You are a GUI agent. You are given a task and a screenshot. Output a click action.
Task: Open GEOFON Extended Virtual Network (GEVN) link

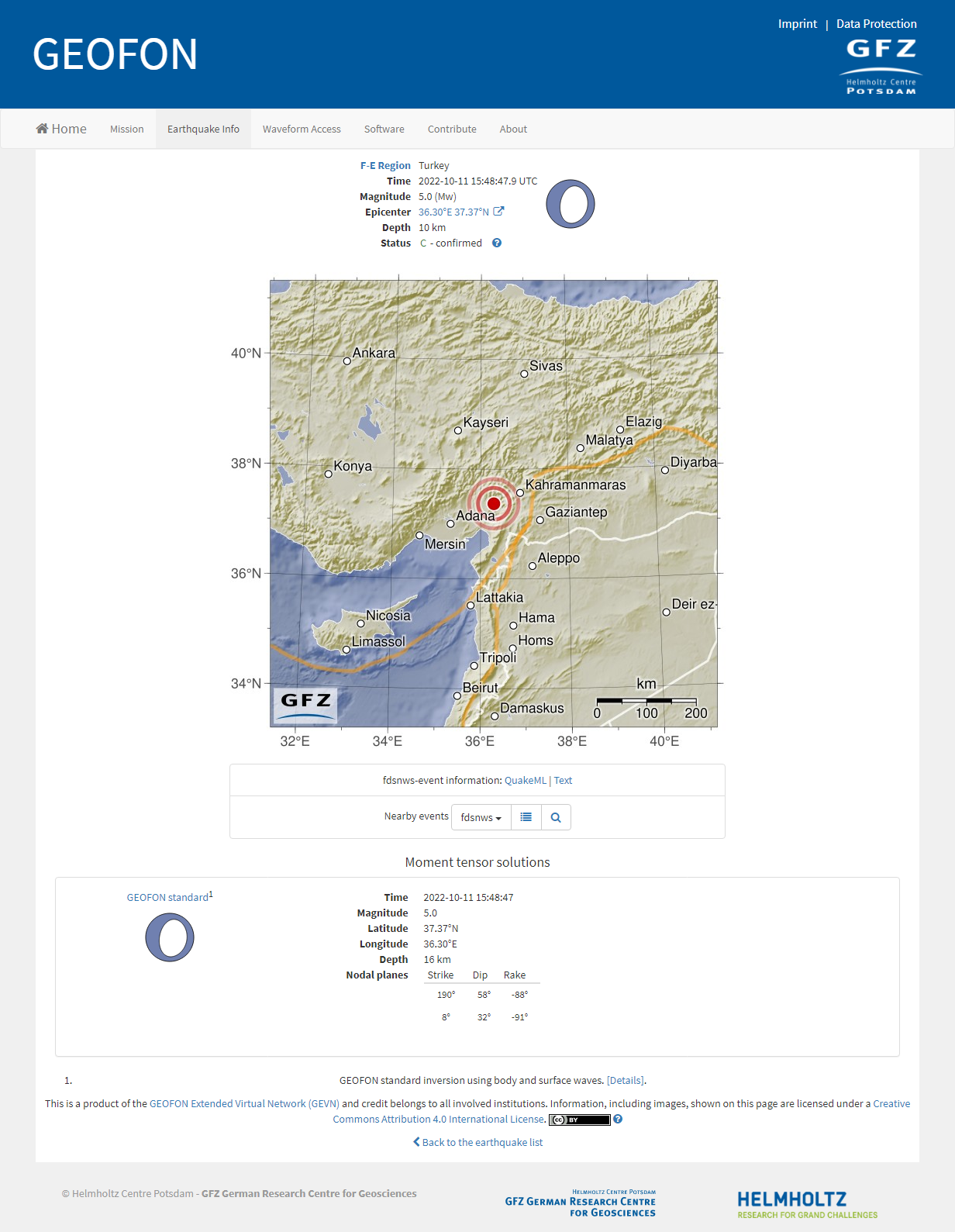click(x=244, y=1103)
